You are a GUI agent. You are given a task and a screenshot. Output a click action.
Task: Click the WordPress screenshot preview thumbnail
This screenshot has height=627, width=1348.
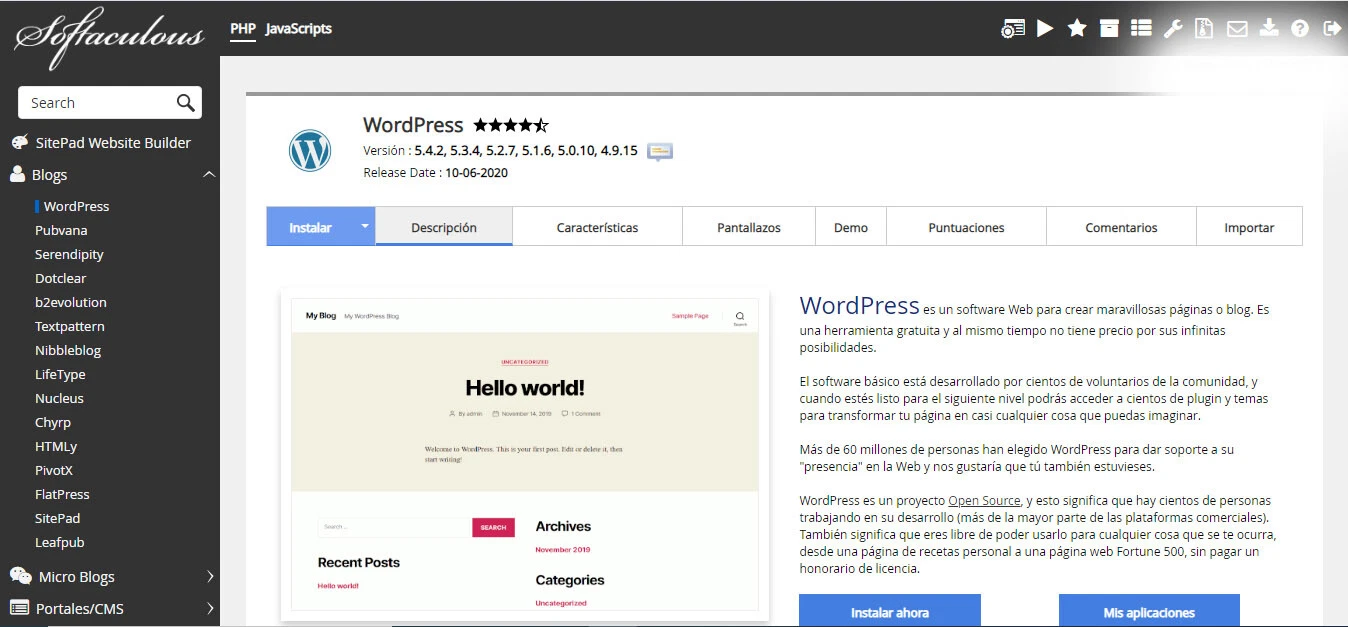[525, 455]
